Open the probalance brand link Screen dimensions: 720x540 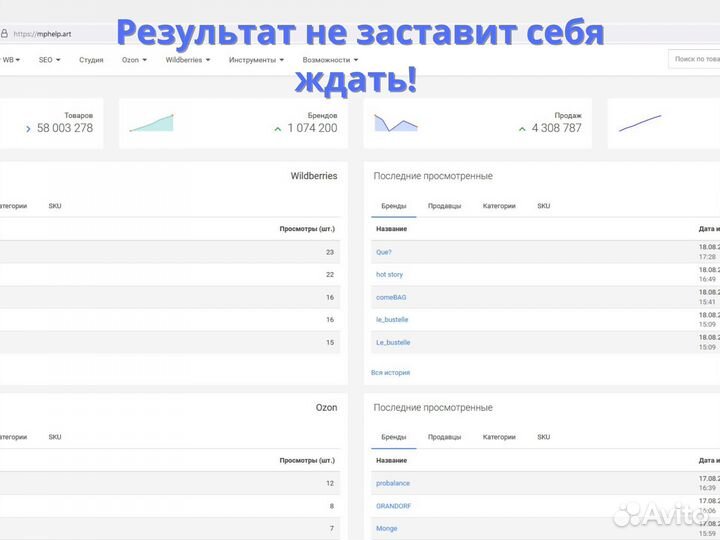point(393,483)
